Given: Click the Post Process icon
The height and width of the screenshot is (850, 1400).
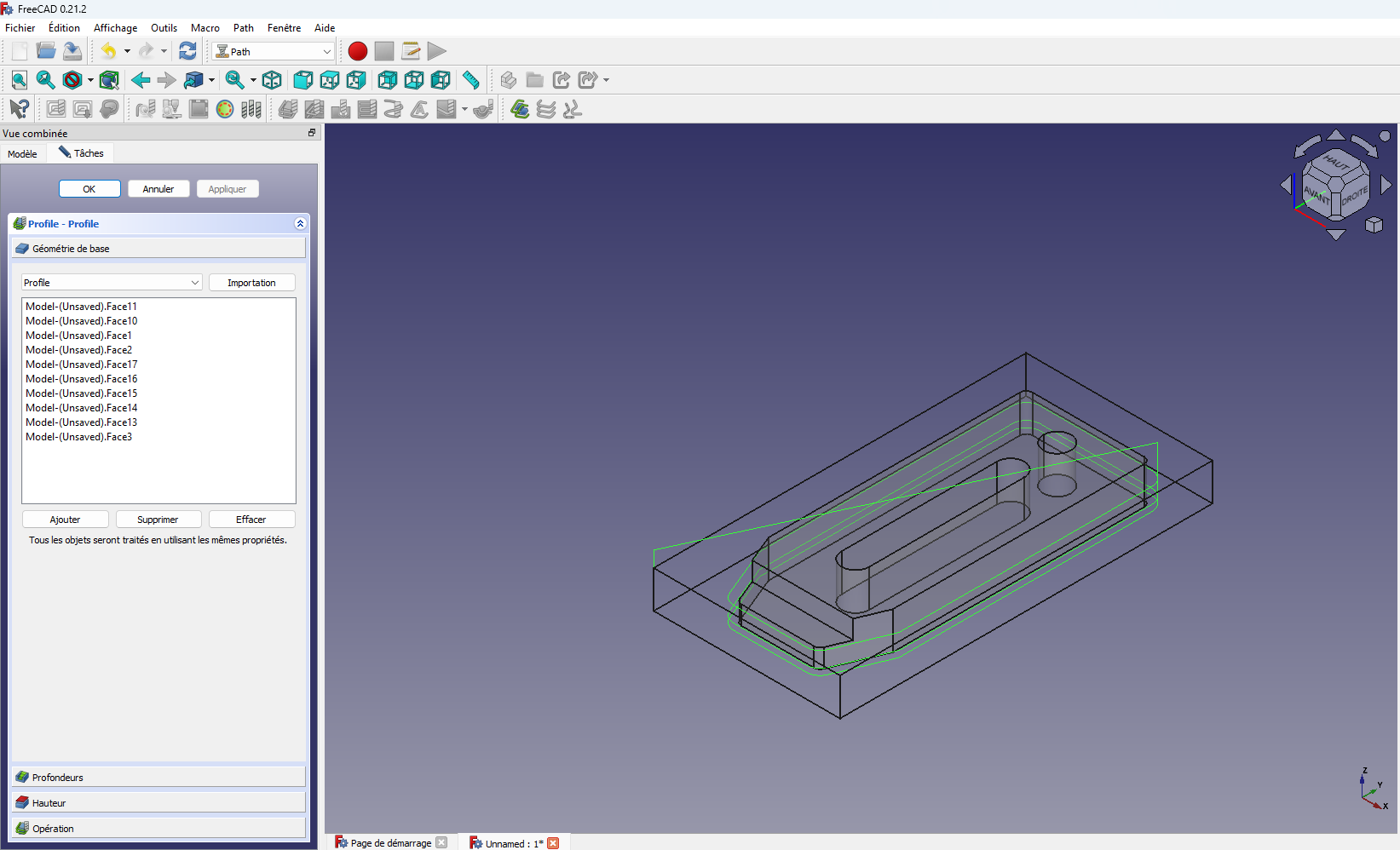Looking at the screenshot, I should click(x=83, y=109).
